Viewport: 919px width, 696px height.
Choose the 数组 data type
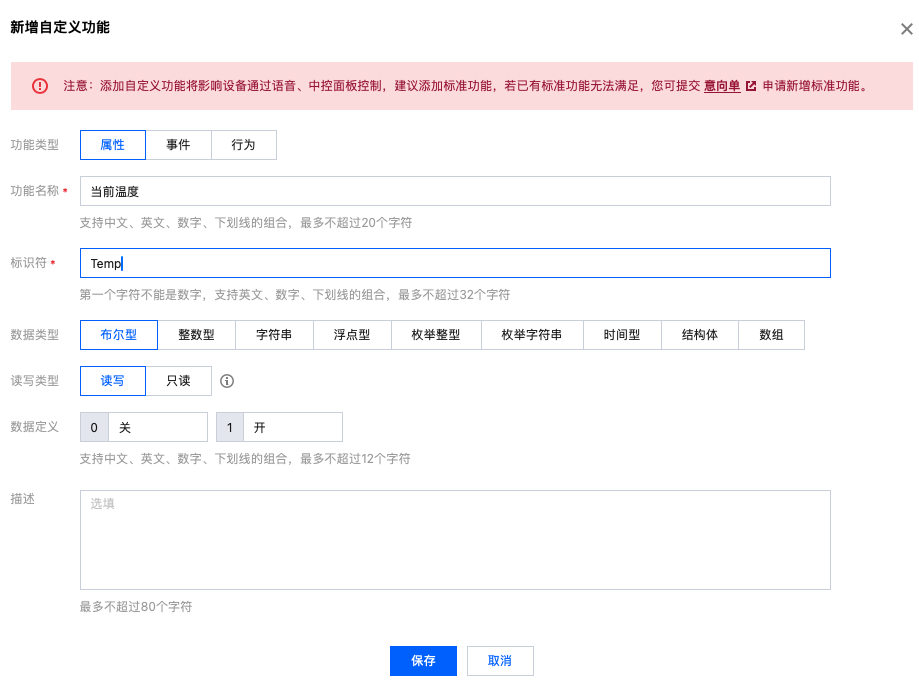(771, 335)
